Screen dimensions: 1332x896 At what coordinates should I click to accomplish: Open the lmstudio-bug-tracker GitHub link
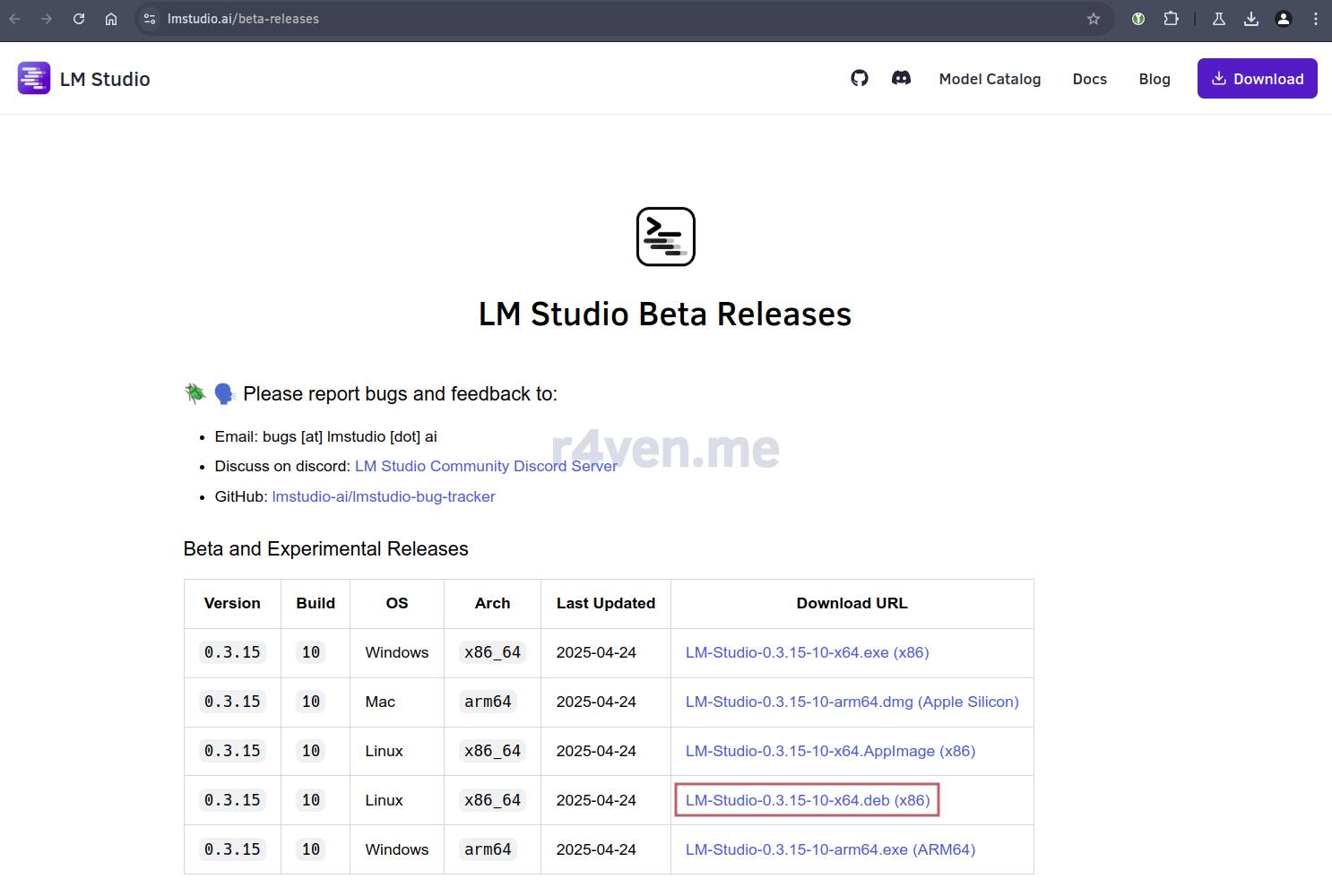tap(384, 496)
